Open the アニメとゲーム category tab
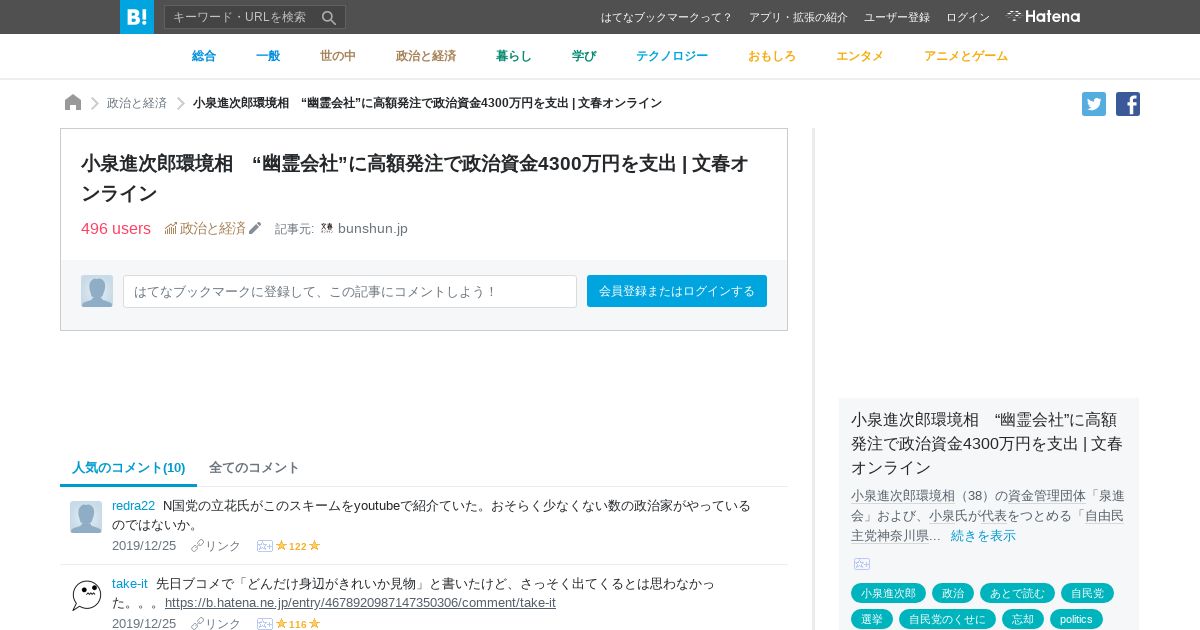Screen dimensions: 1200x630 coord(966,56)
